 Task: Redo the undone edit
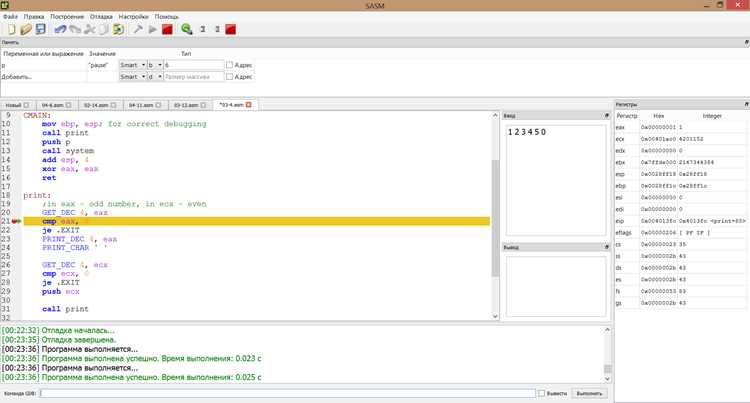coord(75,29)
